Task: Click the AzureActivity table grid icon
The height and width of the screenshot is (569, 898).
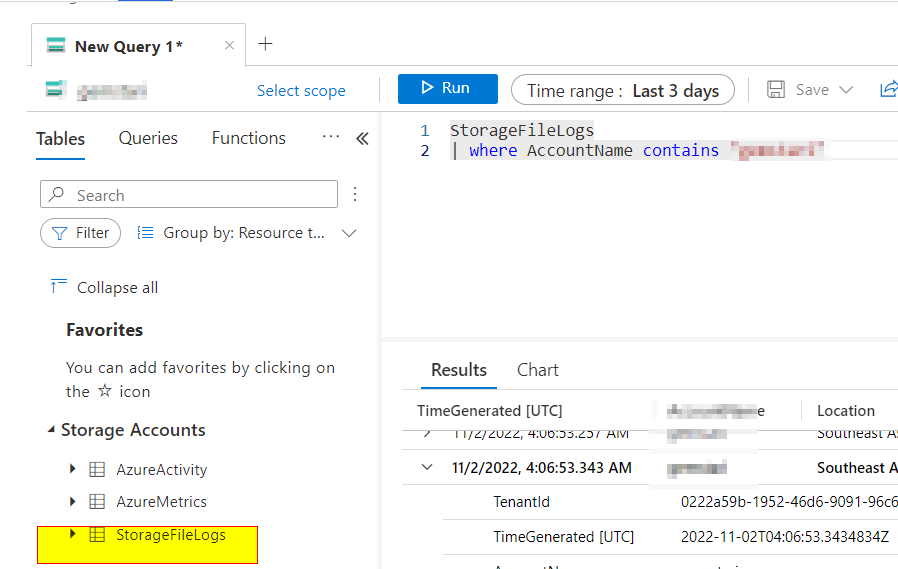Action: [x=97, y=469]
